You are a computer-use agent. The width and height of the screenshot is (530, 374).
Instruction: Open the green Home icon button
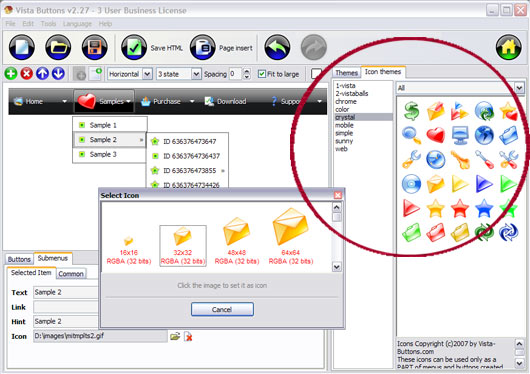pyautogui.click(x=508, y=47)
